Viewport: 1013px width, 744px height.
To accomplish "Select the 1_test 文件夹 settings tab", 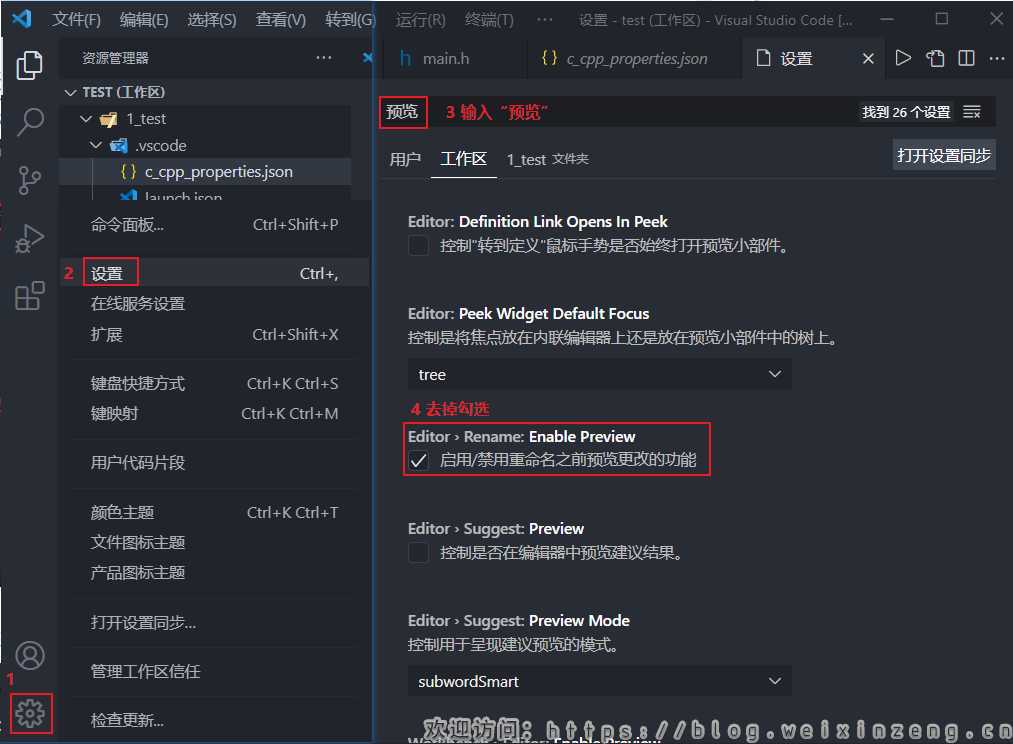I will tap(547, 159).
